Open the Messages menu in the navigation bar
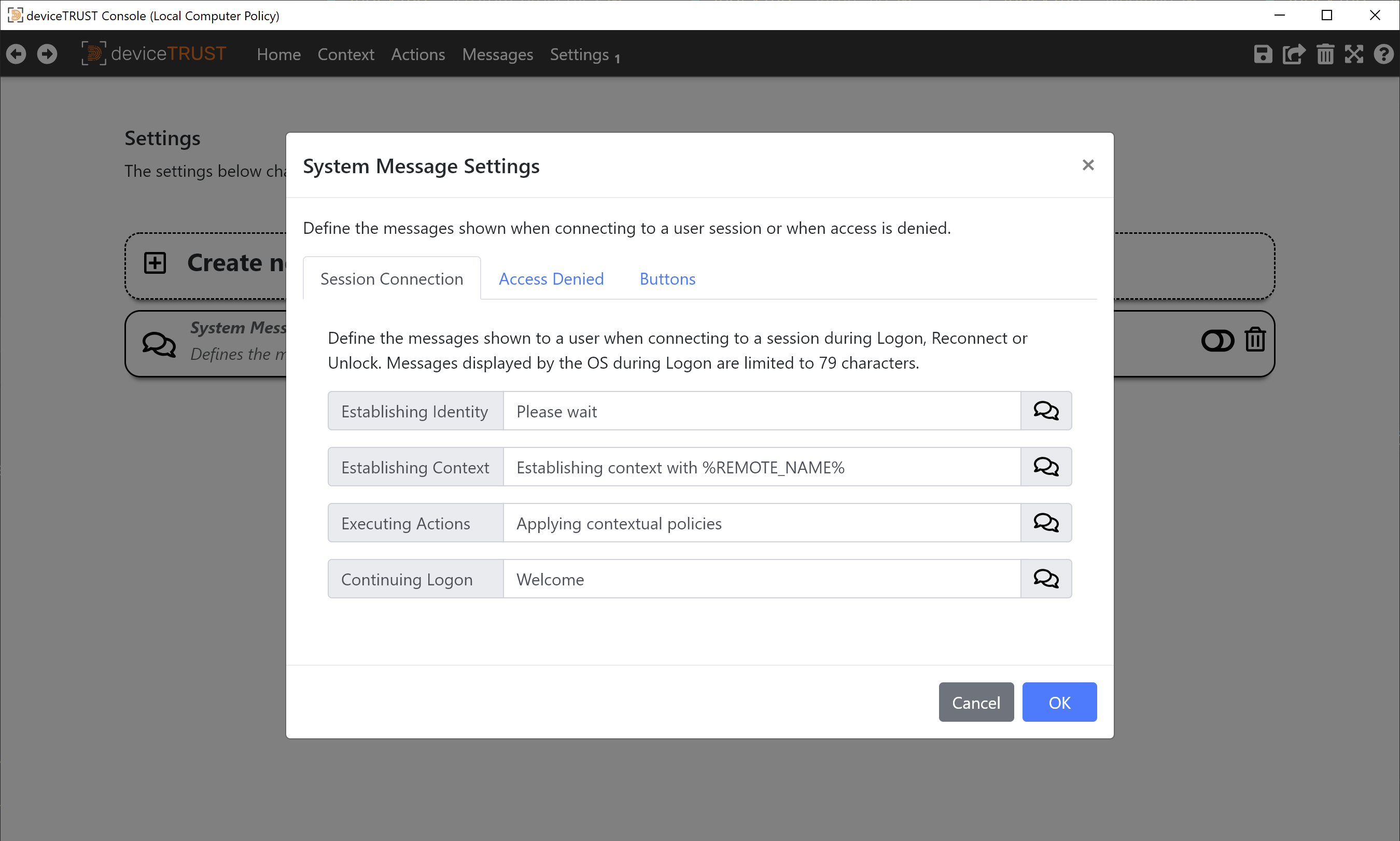 click(x=497, y=54)
